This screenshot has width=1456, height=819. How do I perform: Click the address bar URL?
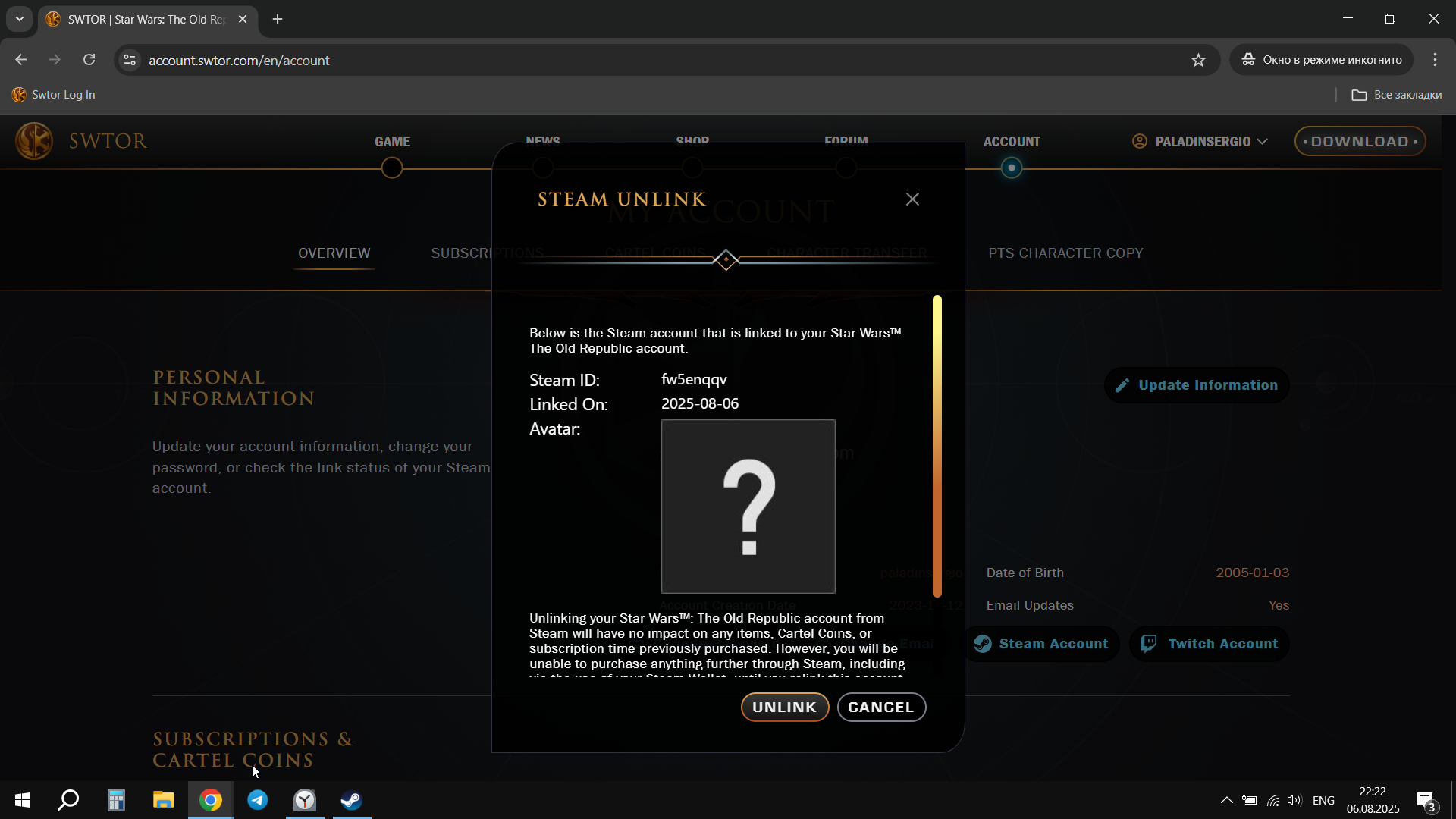(x=239, y=61)
